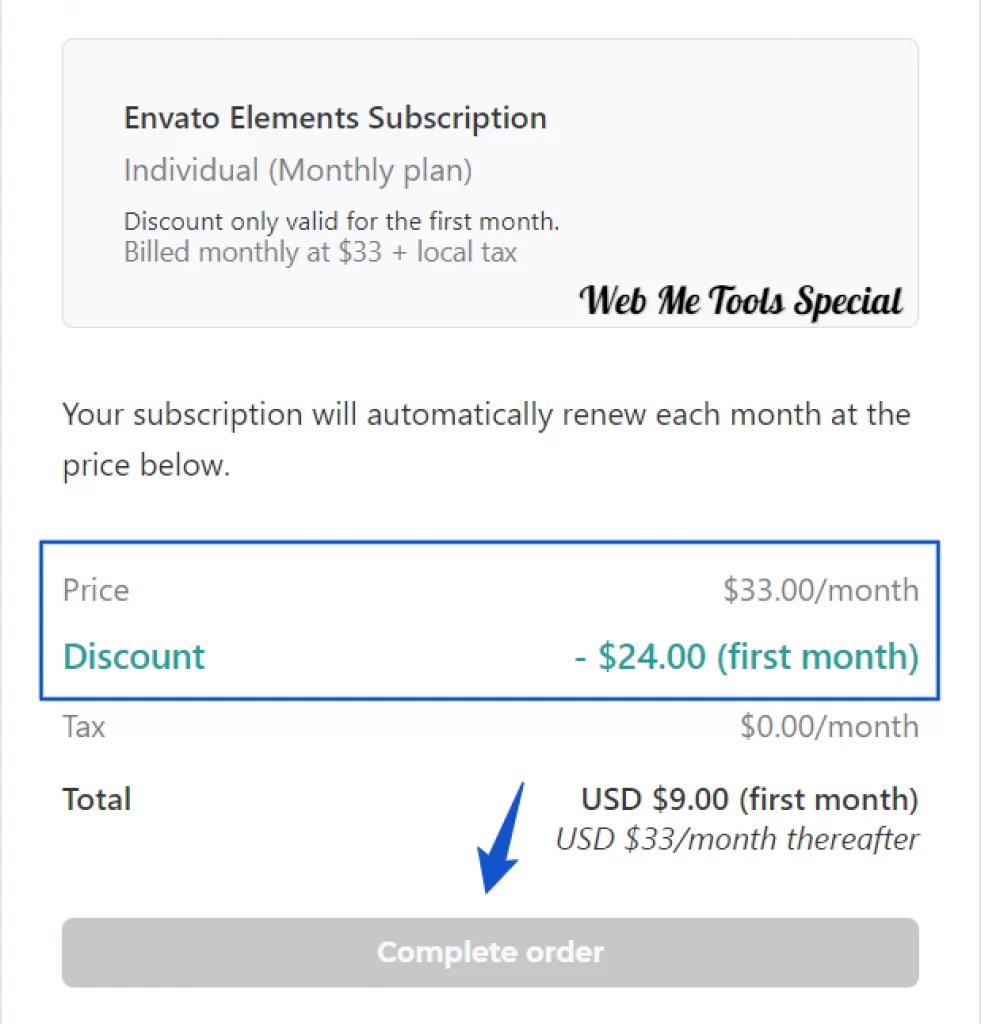Click the USD $9.00 (first month) total
This screenshot has width=981, height=1024.
(x=751, y=799)
